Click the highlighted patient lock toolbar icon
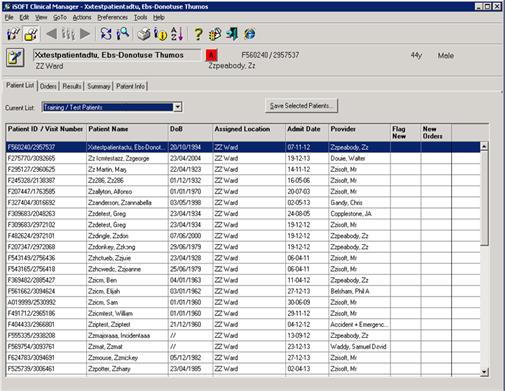505x391 pixels. pyautogui.click(x=31, y=34)
